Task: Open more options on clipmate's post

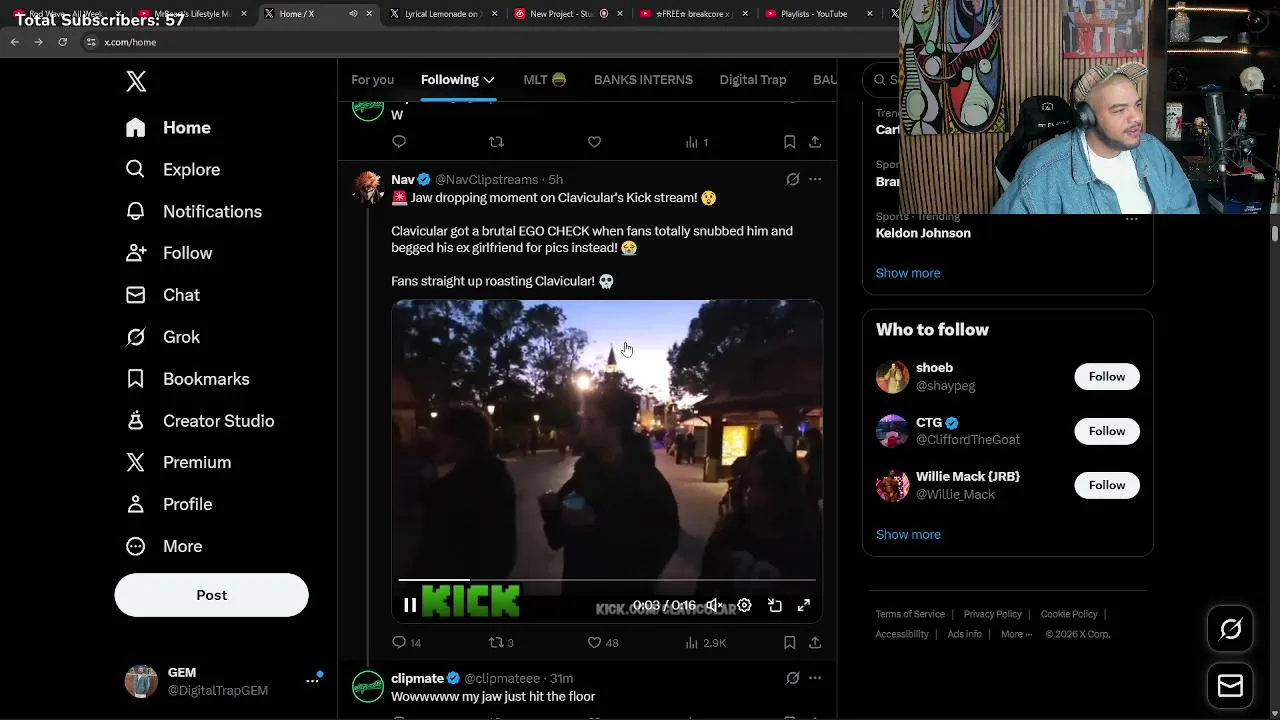Action: [x=815, y=678]
